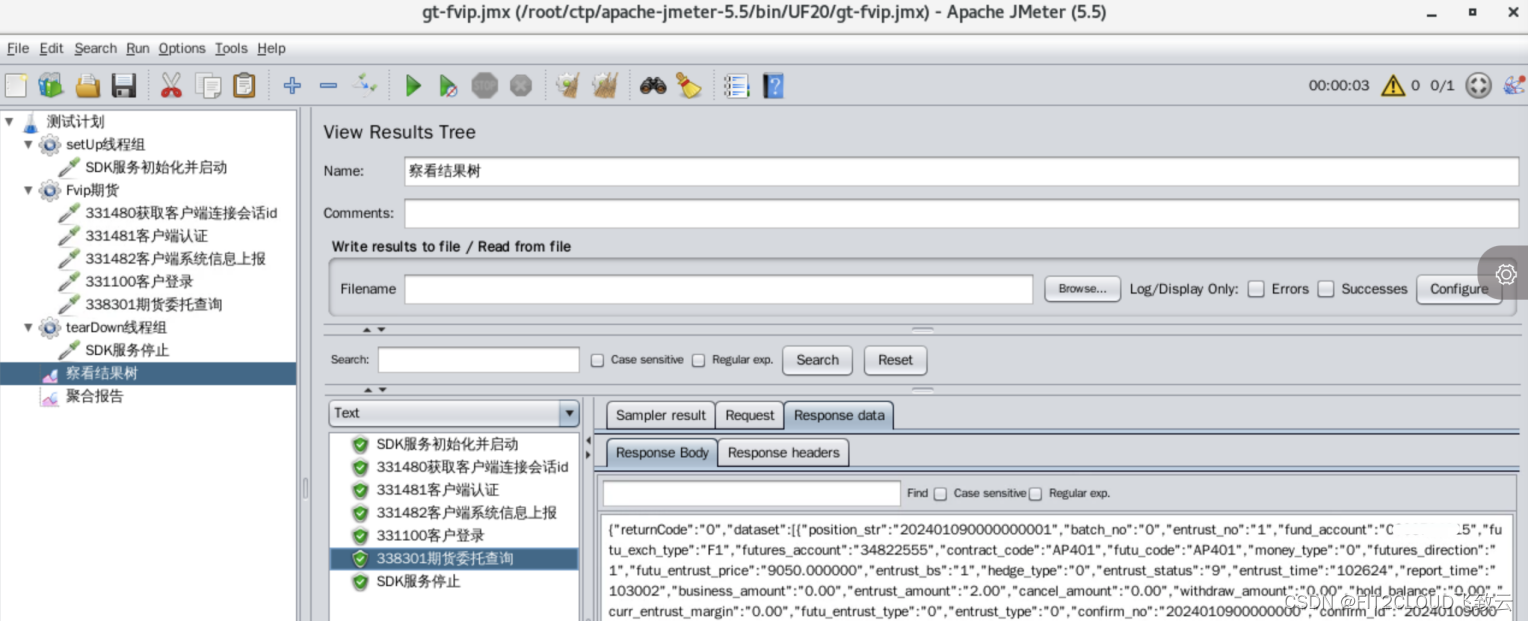Expand all nodes with plus icon
The image size is (1528, 621).
click(292, 86)
